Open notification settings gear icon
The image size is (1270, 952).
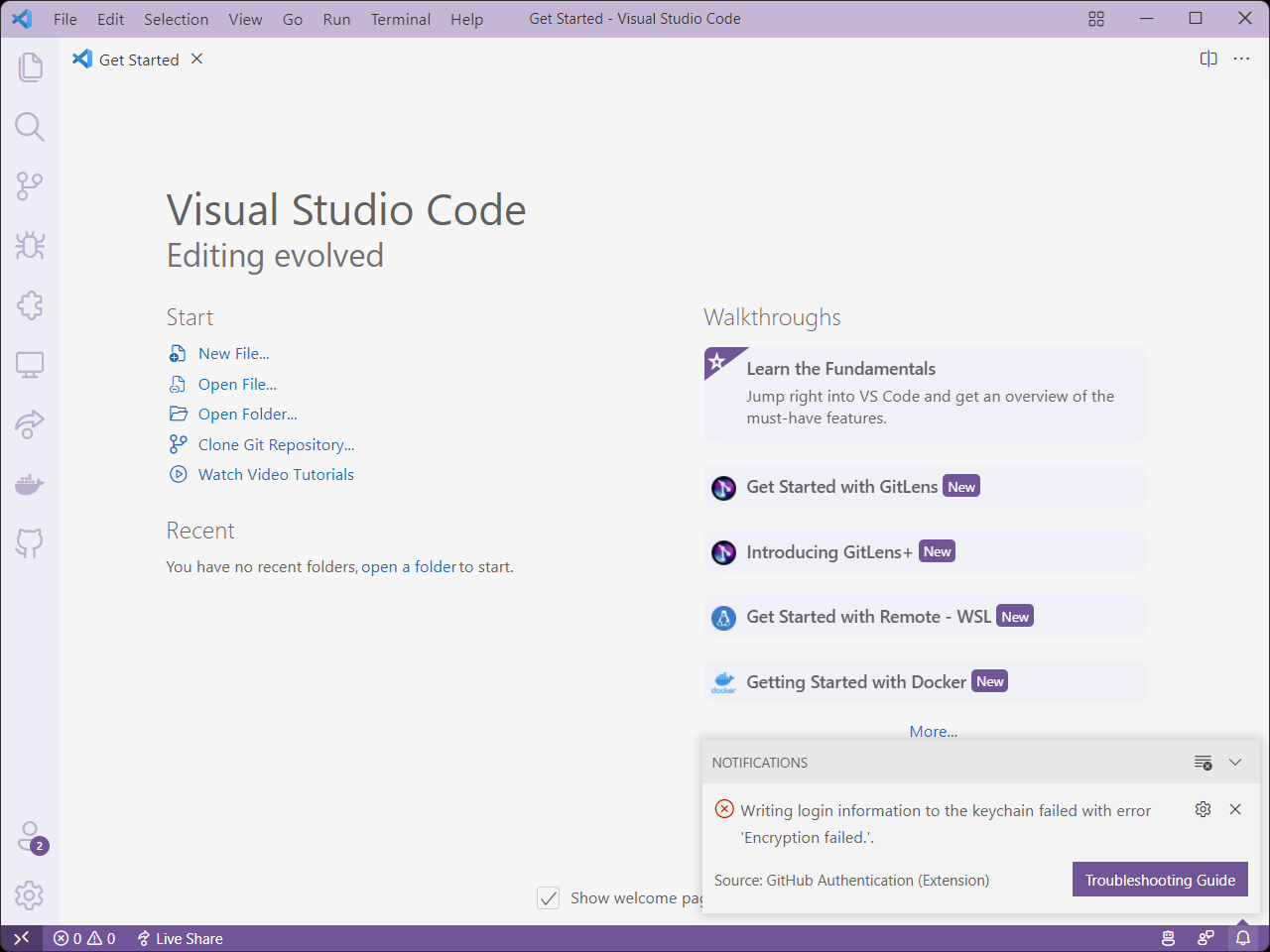pos(1203,809)
